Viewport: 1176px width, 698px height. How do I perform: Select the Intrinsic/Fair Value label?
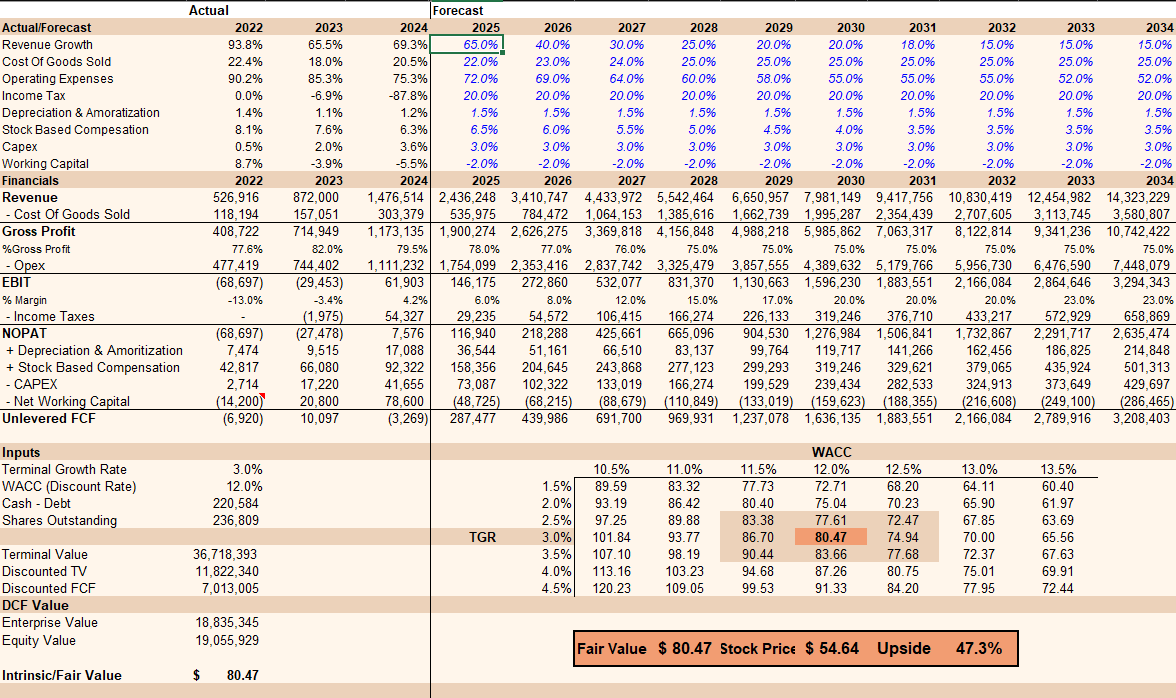pyautogui.click(x=62, y=676)
